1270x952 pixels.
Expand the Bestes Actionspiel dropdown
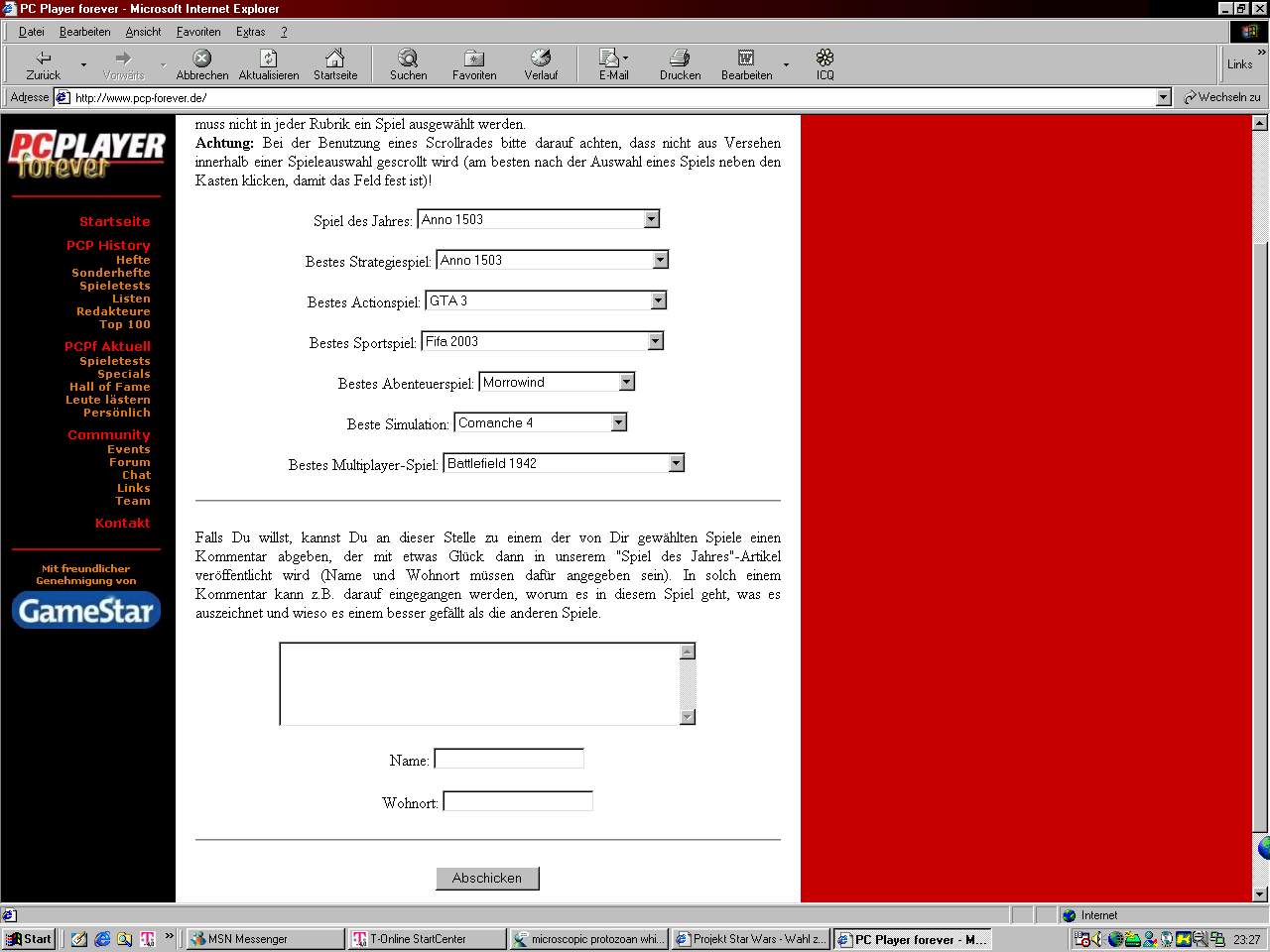(x=658, y=300)
